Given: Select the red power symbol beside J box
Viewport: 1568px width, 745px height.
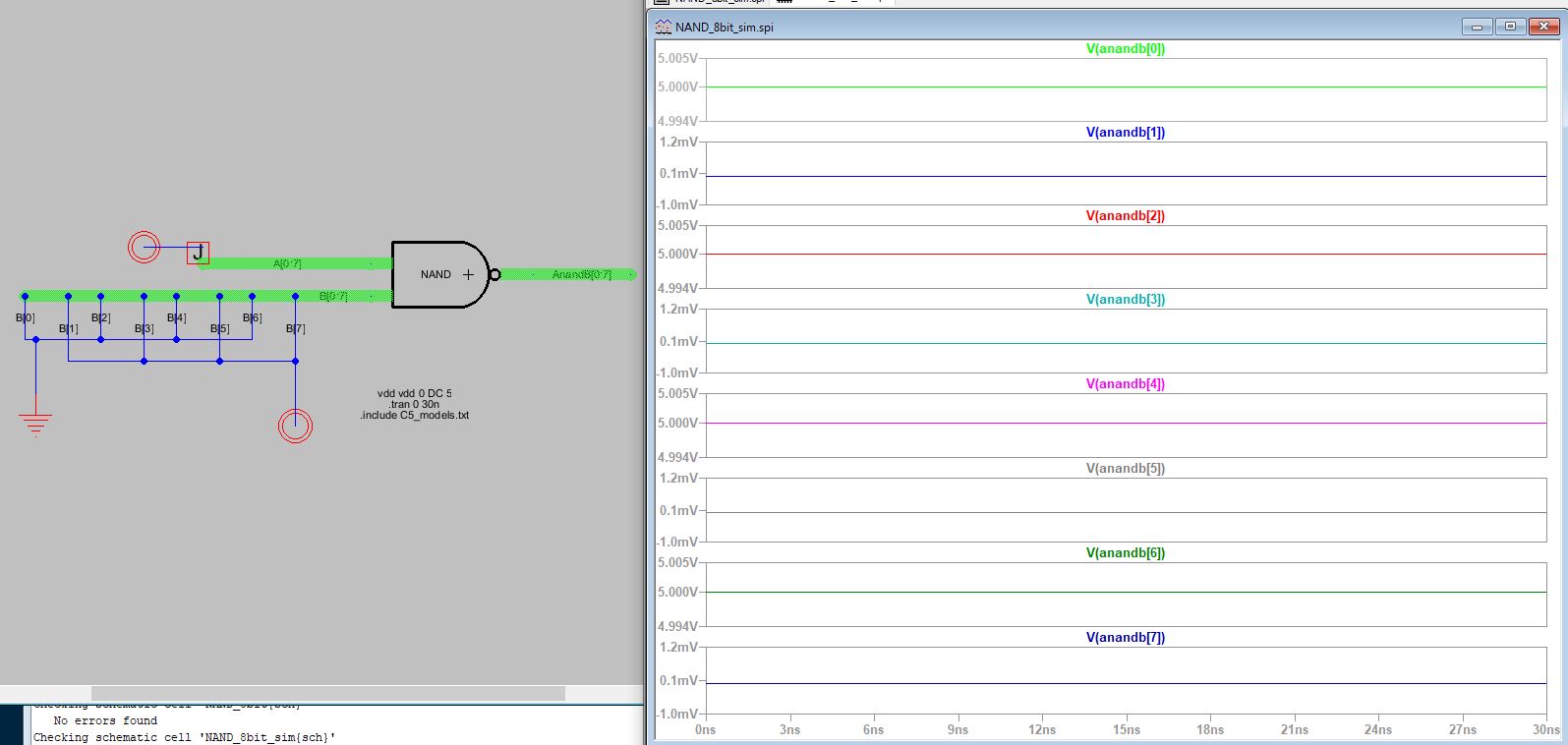Looking at the screenshot, I should [144, 247].
